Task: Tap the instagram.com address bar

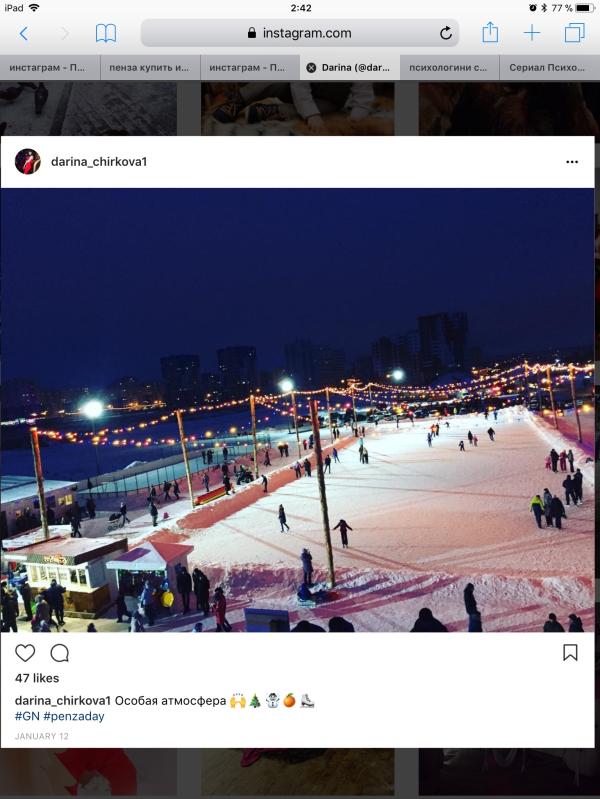Action: tap(300, 33)
